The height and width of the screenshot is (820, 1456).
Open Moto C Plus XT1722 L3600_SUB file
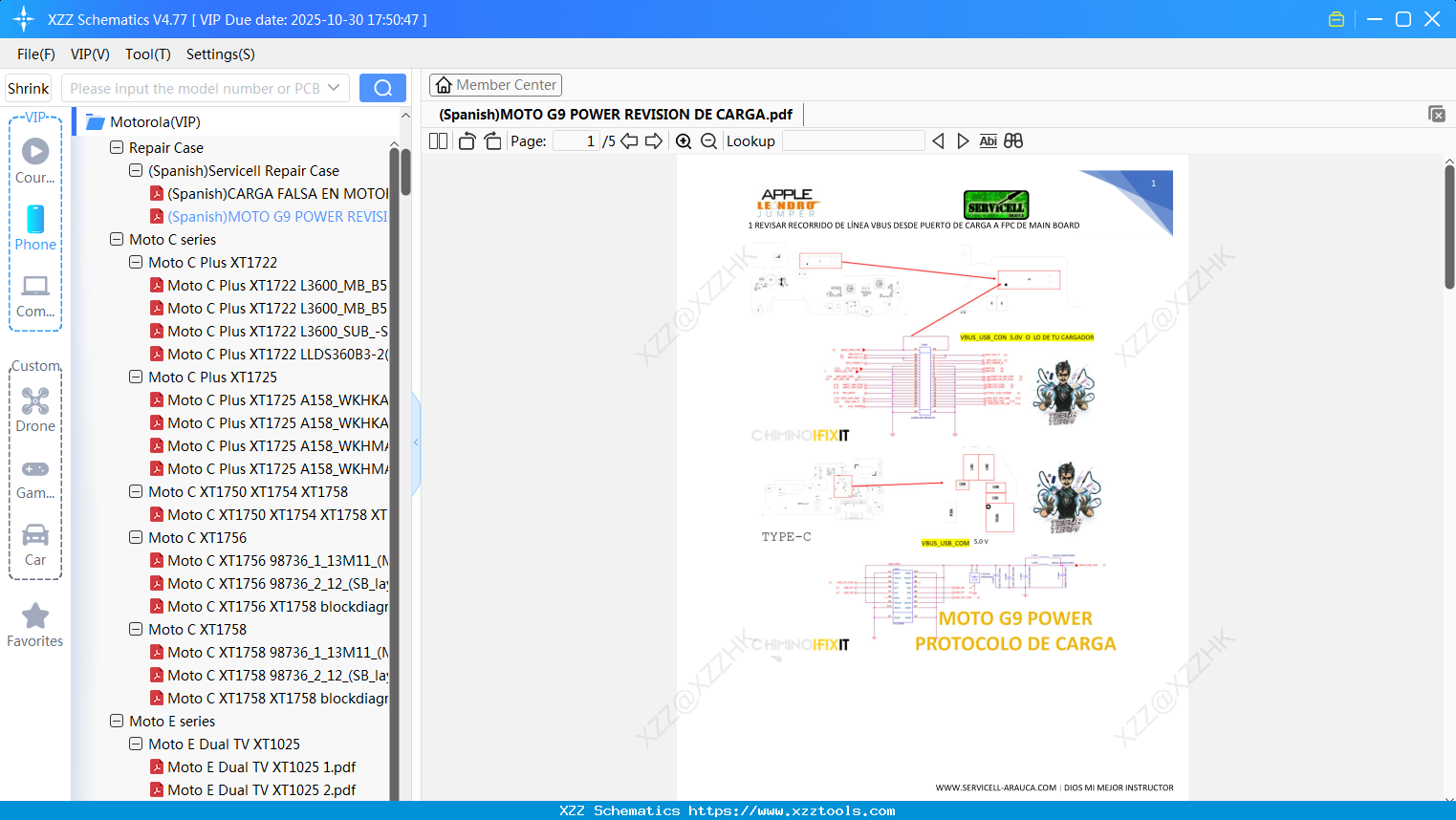point(270,332)
